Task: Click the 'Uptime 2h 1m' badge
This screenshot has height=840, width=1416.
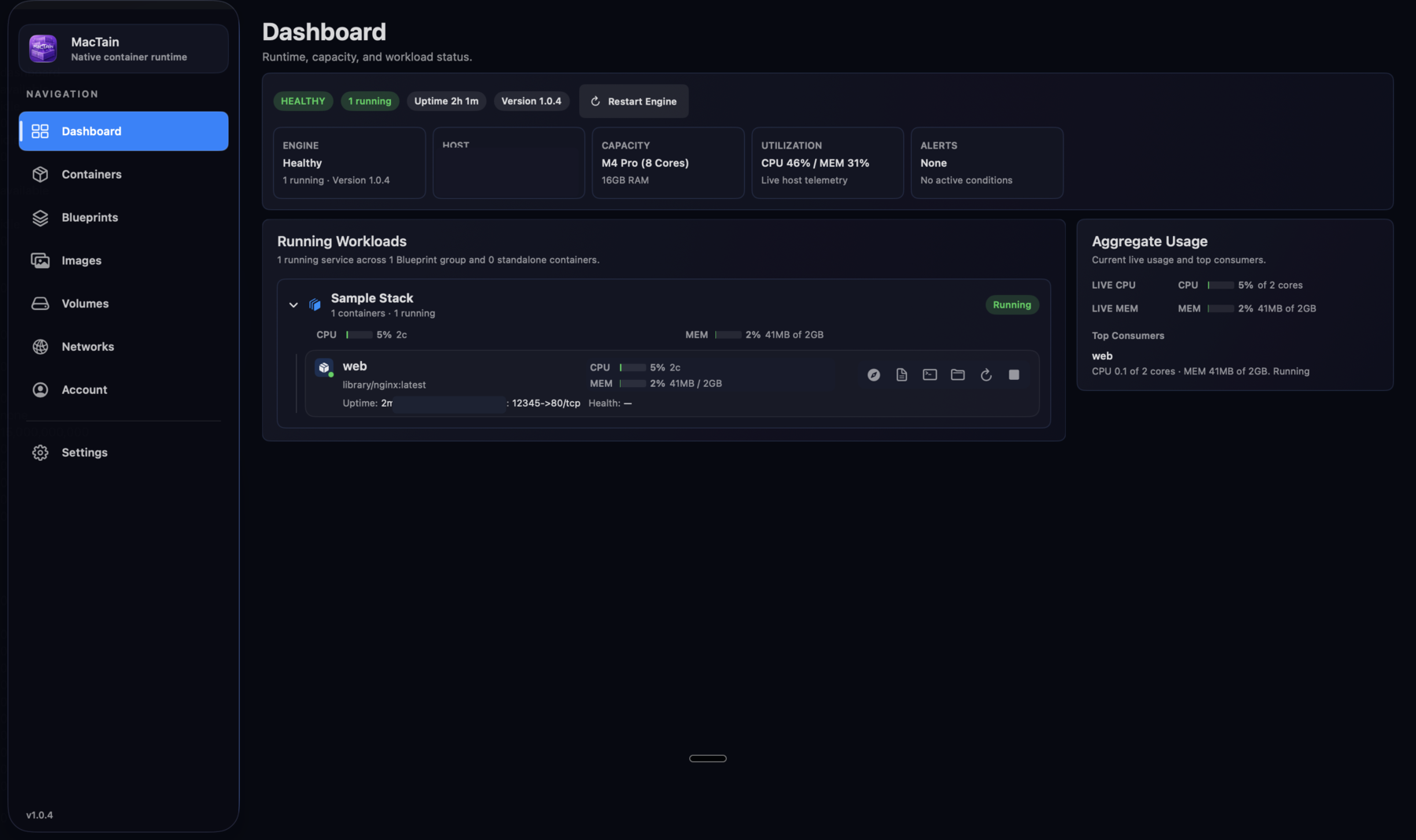Action: (446, 101)
